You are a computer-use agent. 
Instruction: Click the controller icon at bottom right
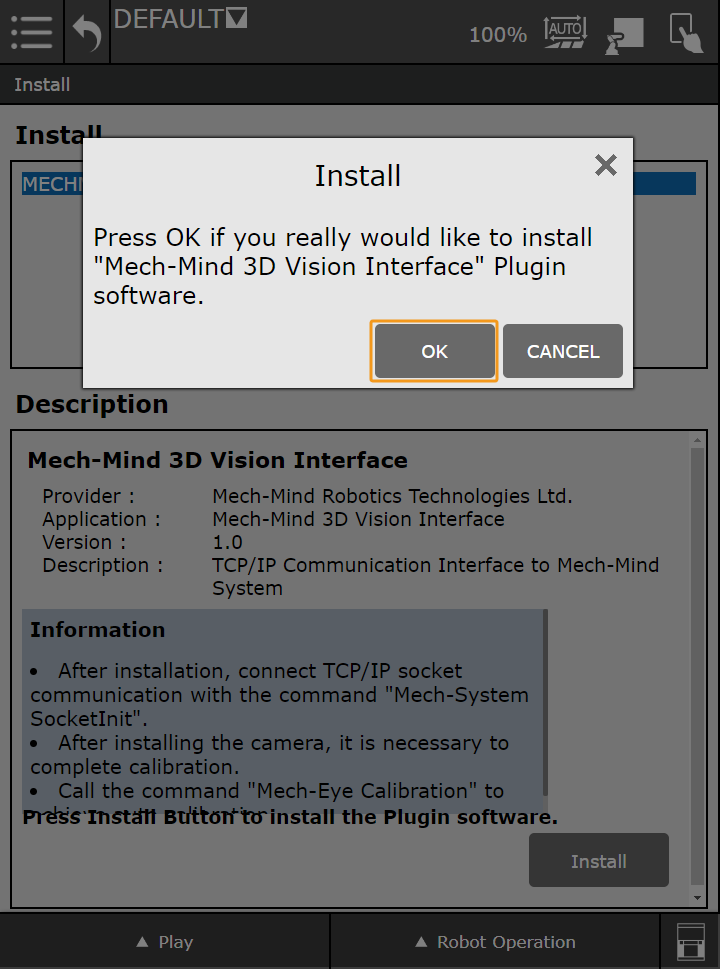(690, 942)
